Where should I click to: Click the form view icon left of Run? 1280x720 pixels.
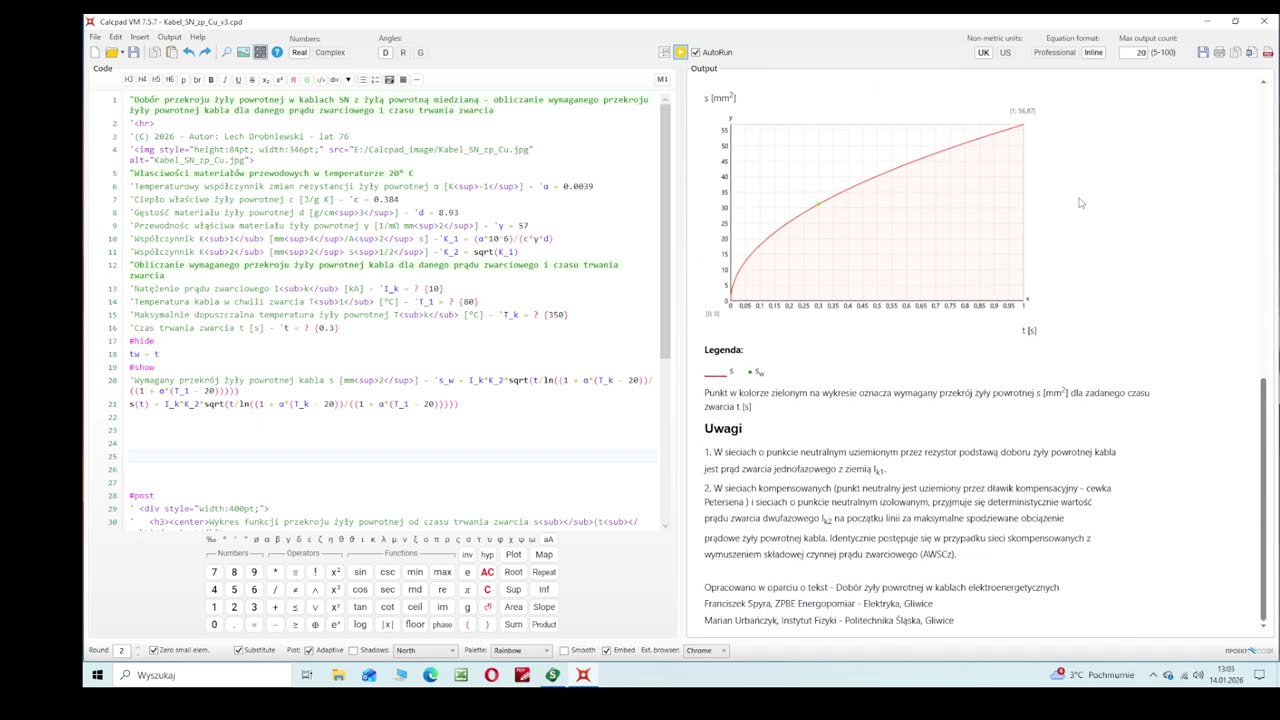(664, 52)
